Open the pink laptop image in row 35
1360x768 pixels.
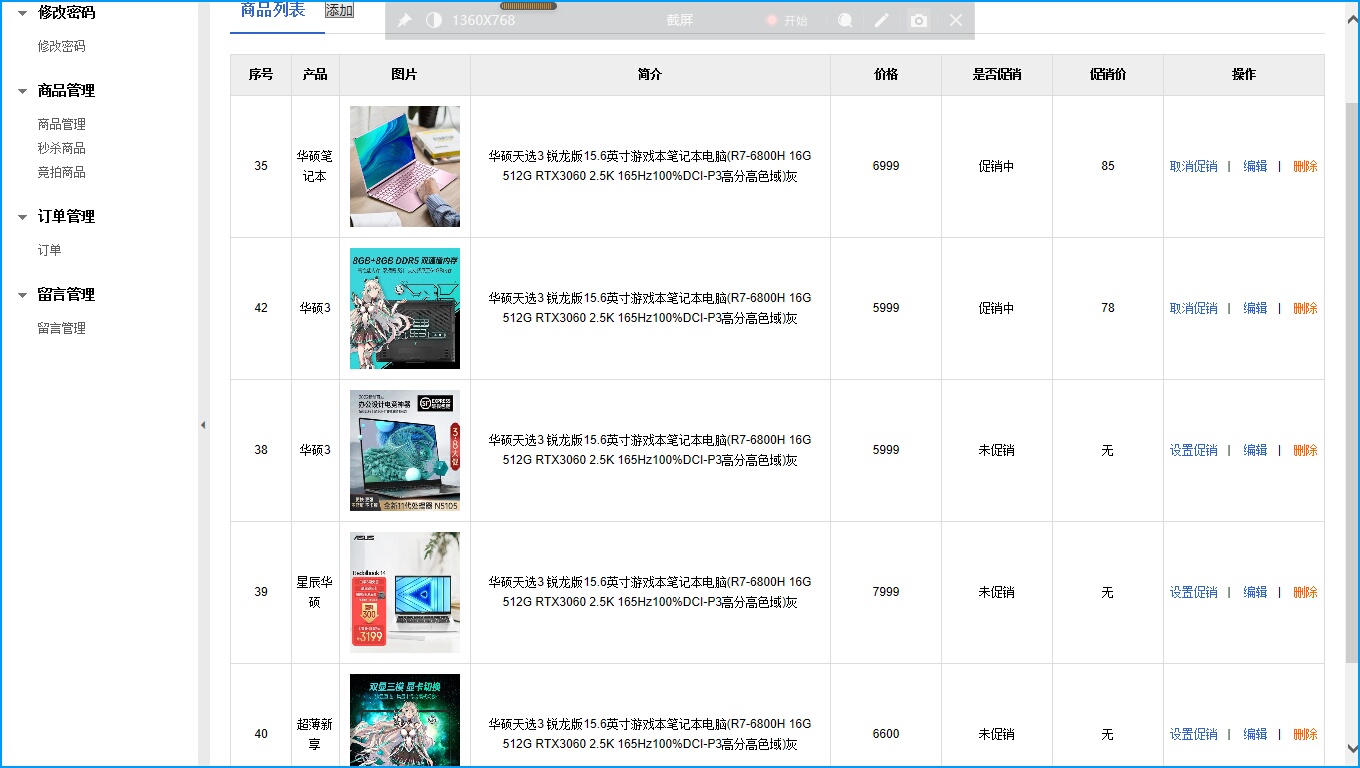405,166
